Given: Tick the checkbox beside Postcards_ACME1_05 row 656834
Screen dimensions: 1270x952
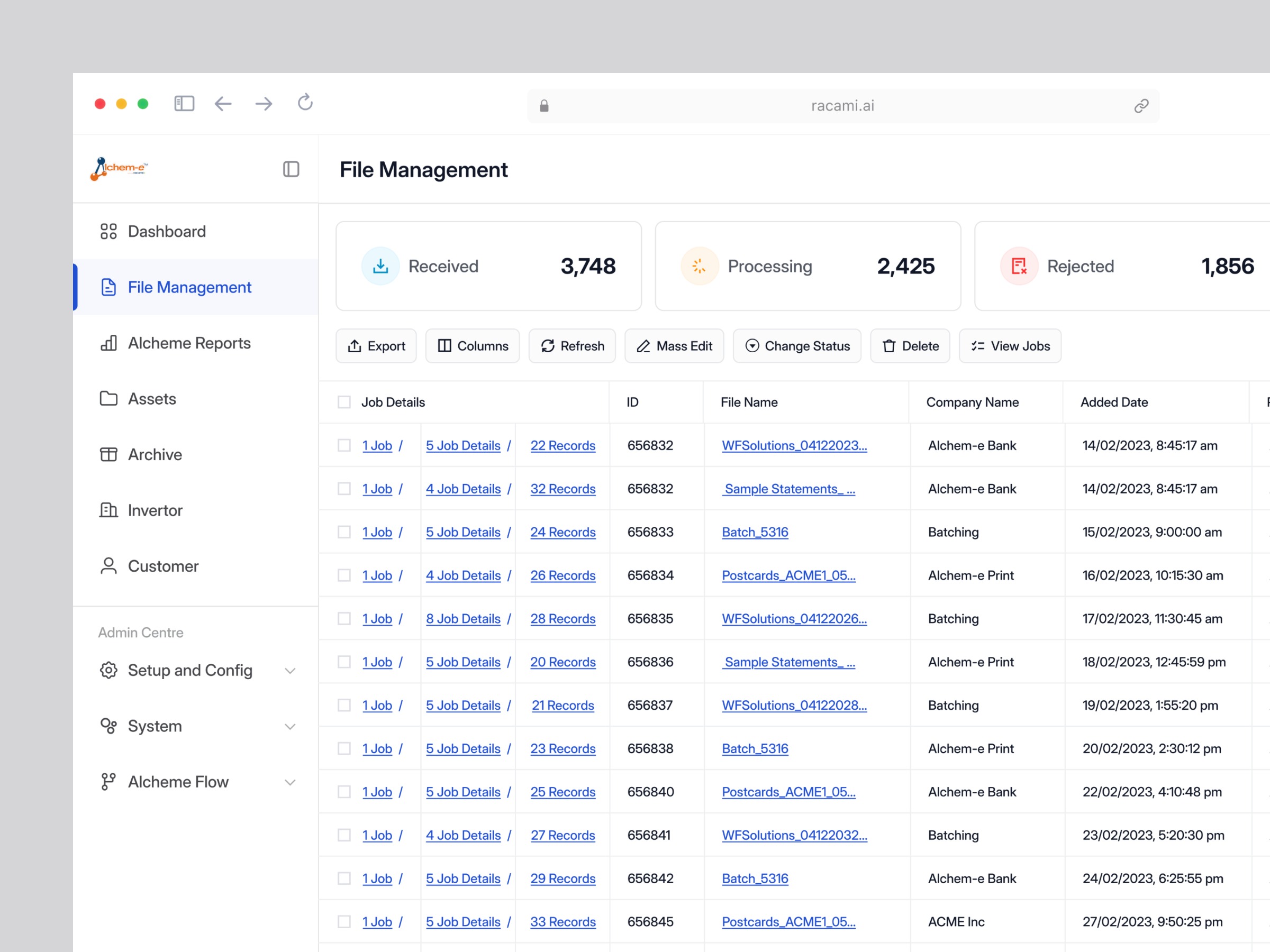Looking at the screenshot, I should pos(344,575).
